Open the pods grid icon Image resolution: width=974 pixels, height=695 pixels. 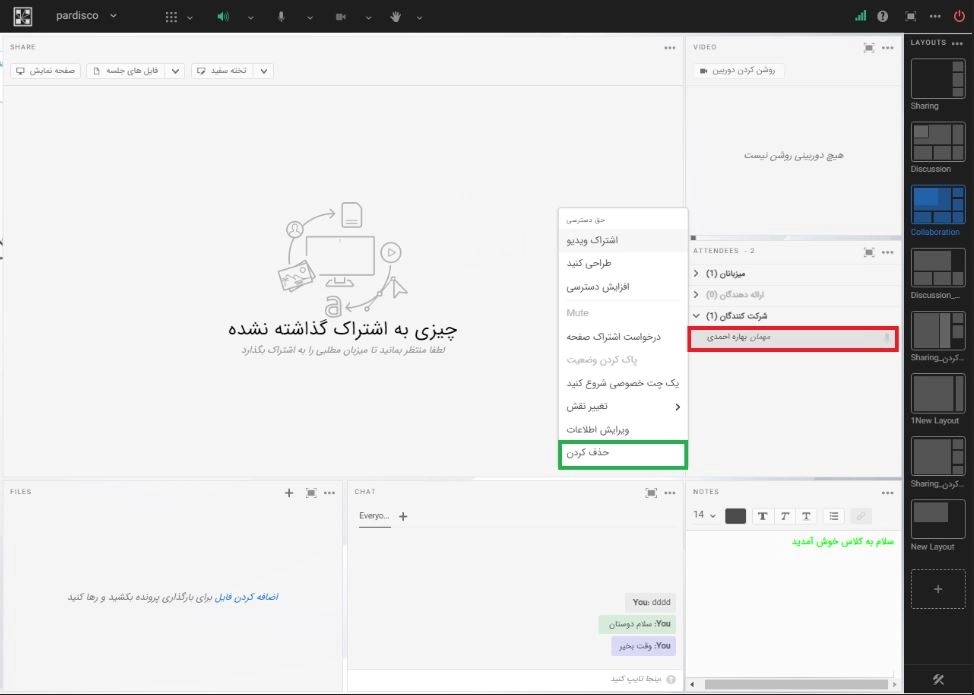coord(171,17)
